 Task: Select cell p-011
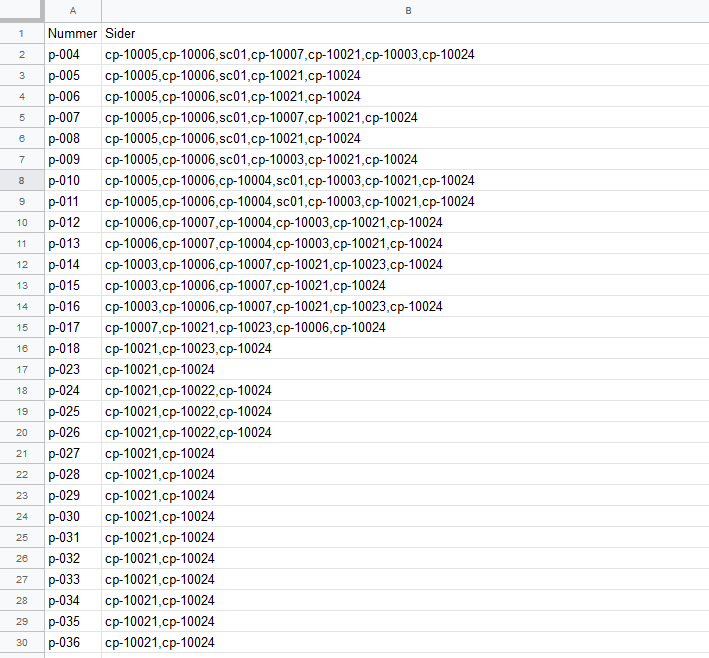(x=73, y=201)
